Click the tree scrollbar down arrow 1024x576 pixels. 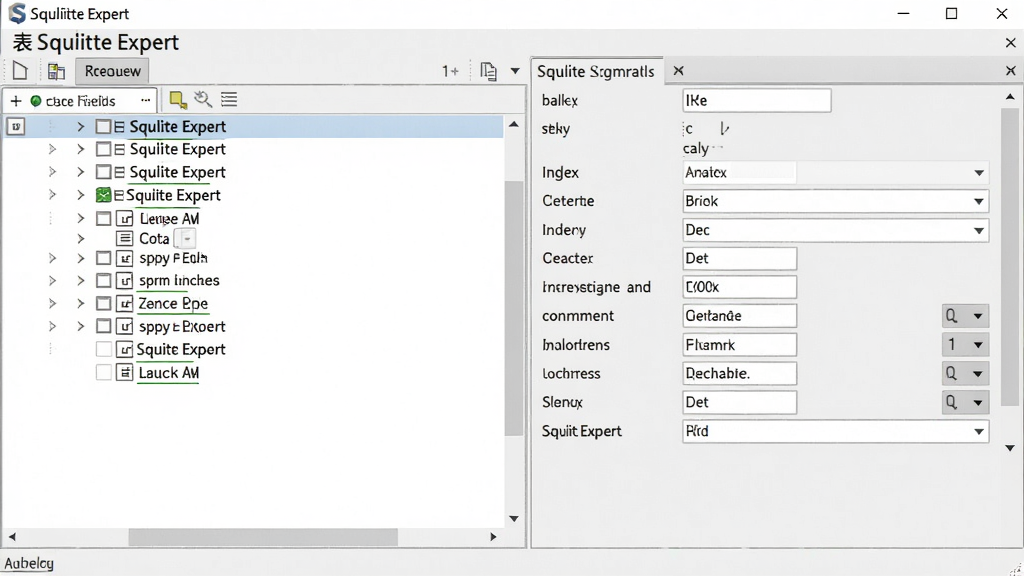coord(514,519)
